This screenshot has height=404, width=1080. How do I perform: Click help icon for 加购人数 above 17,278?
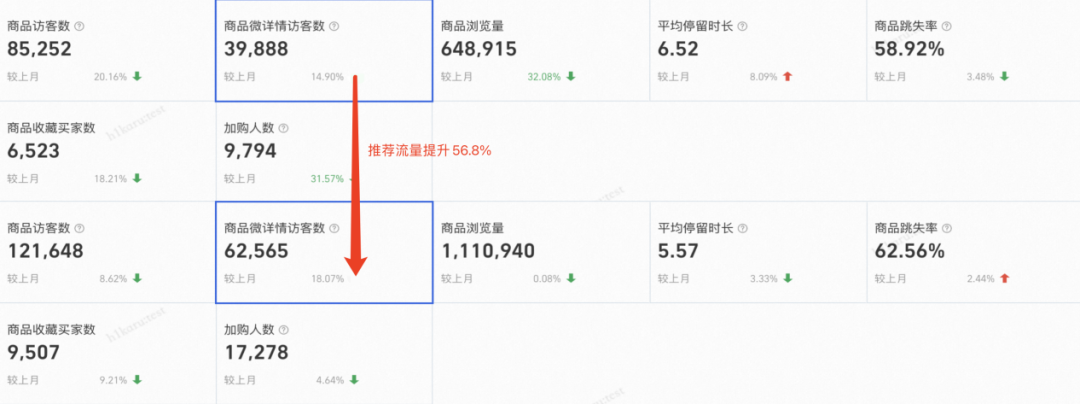pos(283,330)
